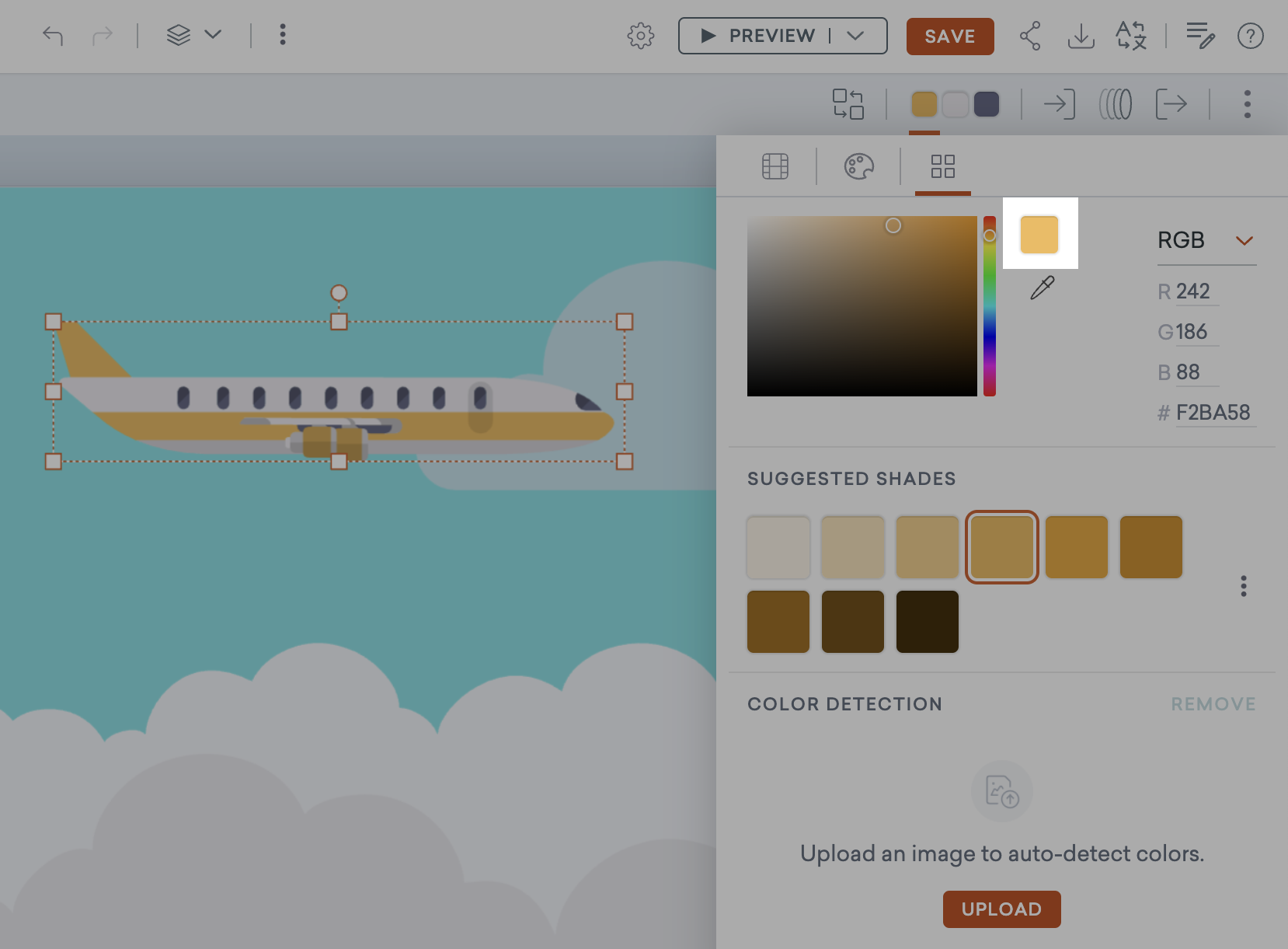
Task: Click the airplane's rotation handle
Action: (339, 293)
